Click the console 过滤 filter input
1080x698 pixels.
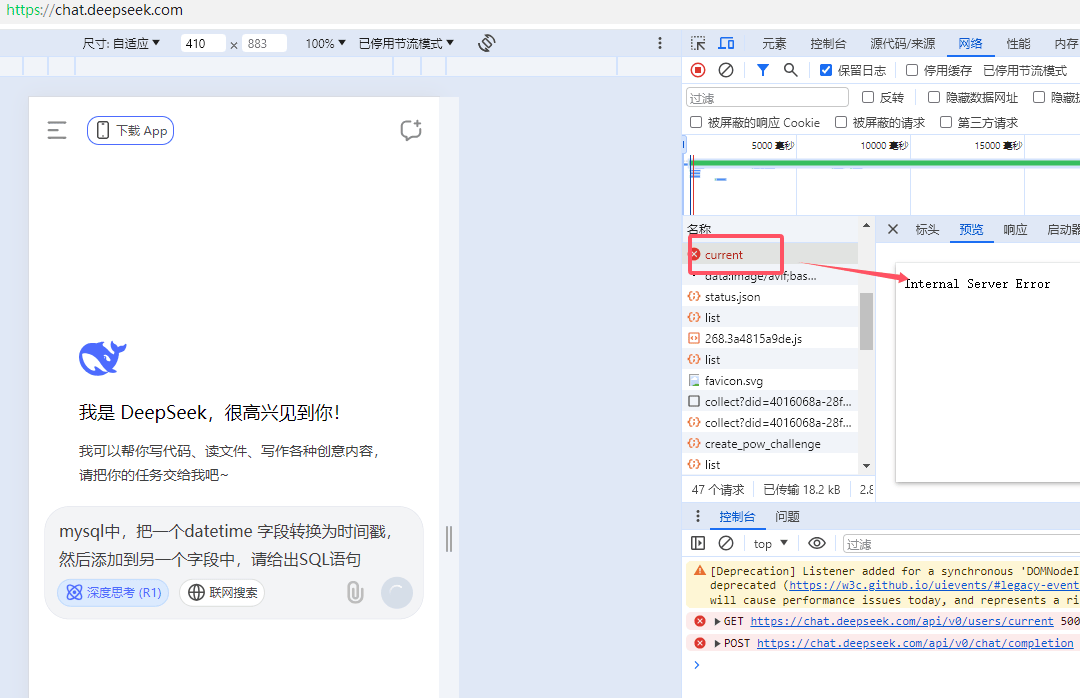(962, 544)
